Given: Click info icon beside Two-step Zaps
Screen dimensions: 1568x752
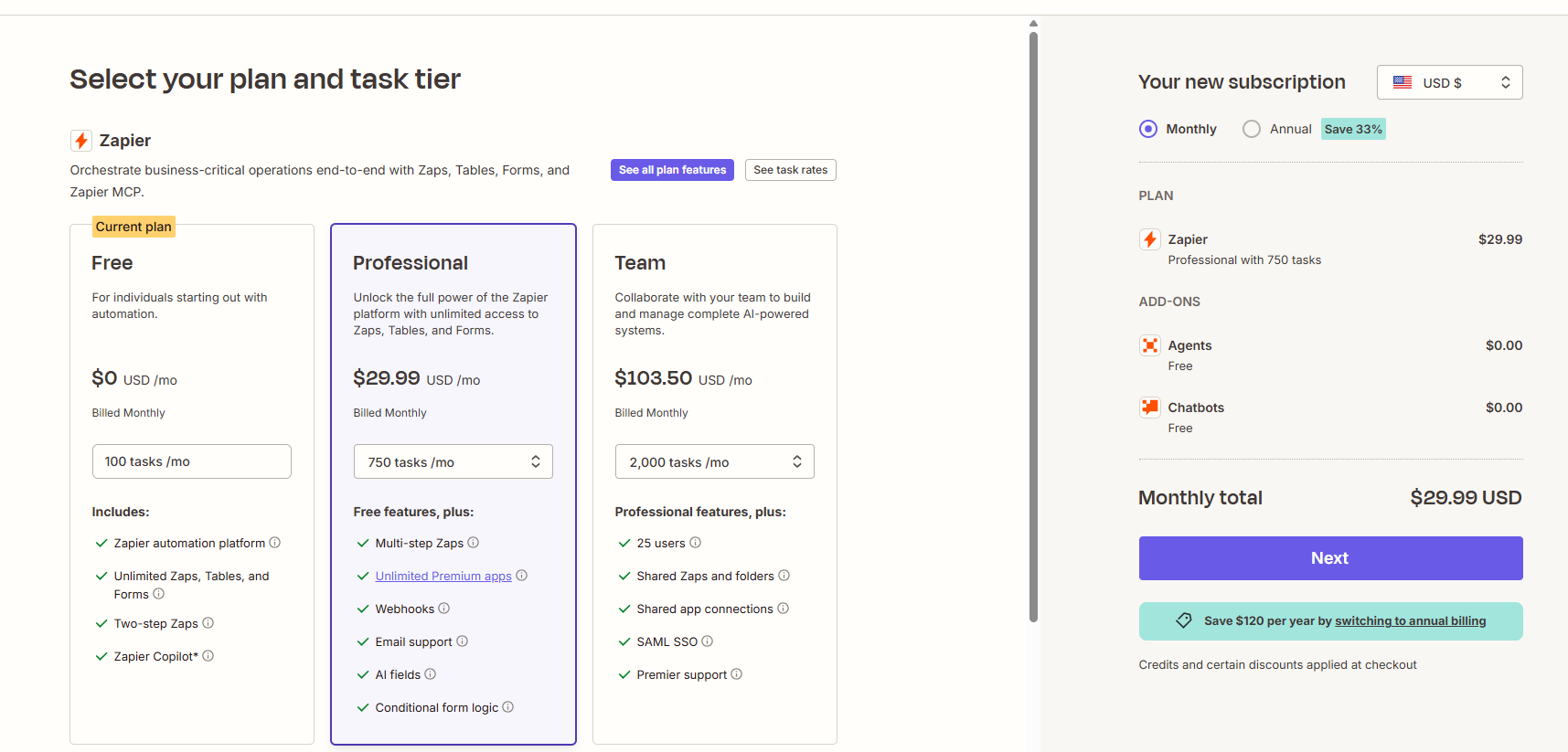Looking at the screenshot, I should [208, 623].
